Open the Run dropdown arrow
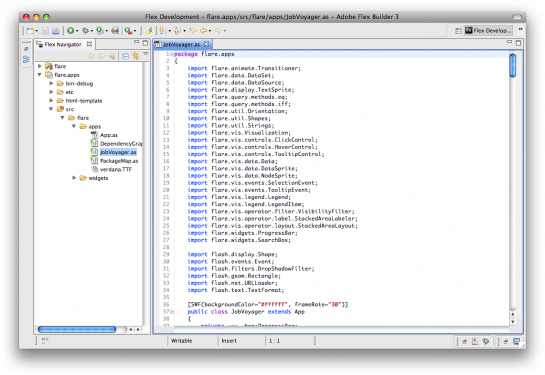The width and height of the screenshot is (545, 375). click(x=77, y=31)
